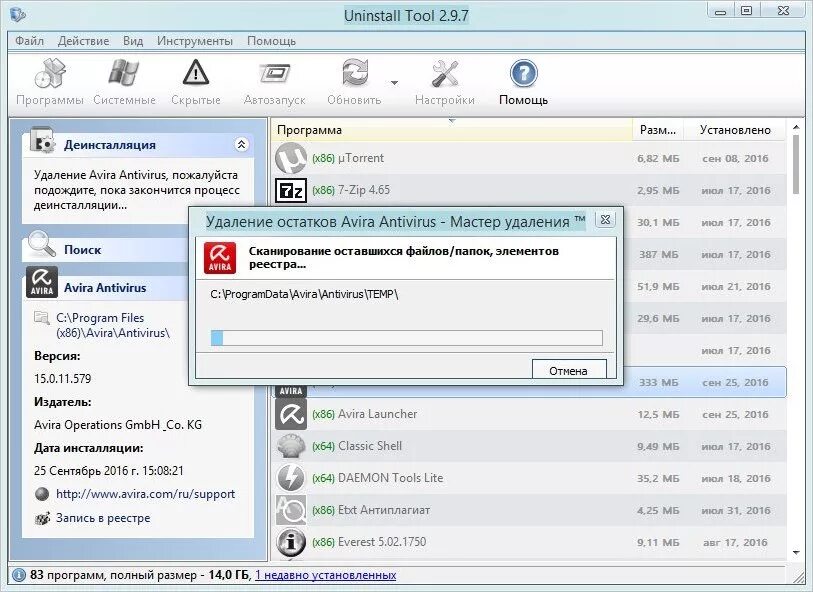Click the Помощь question mark icon

[523, 74]
